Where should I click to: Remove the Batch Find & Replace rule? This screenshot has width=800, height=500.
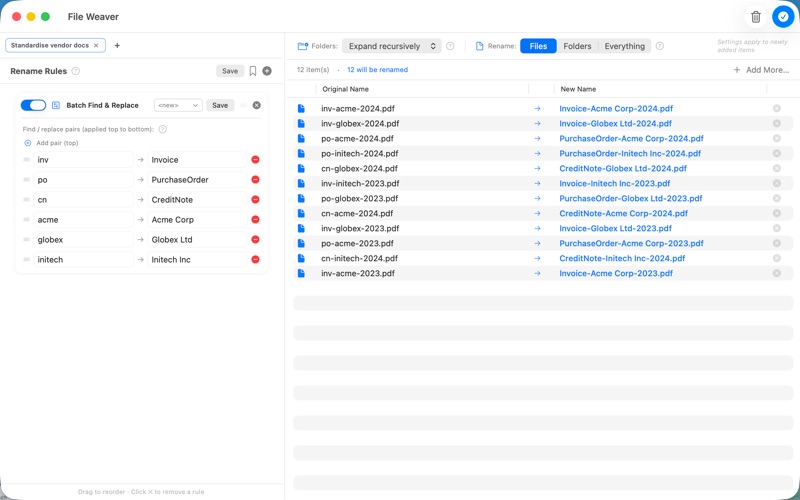click(257, 105)
